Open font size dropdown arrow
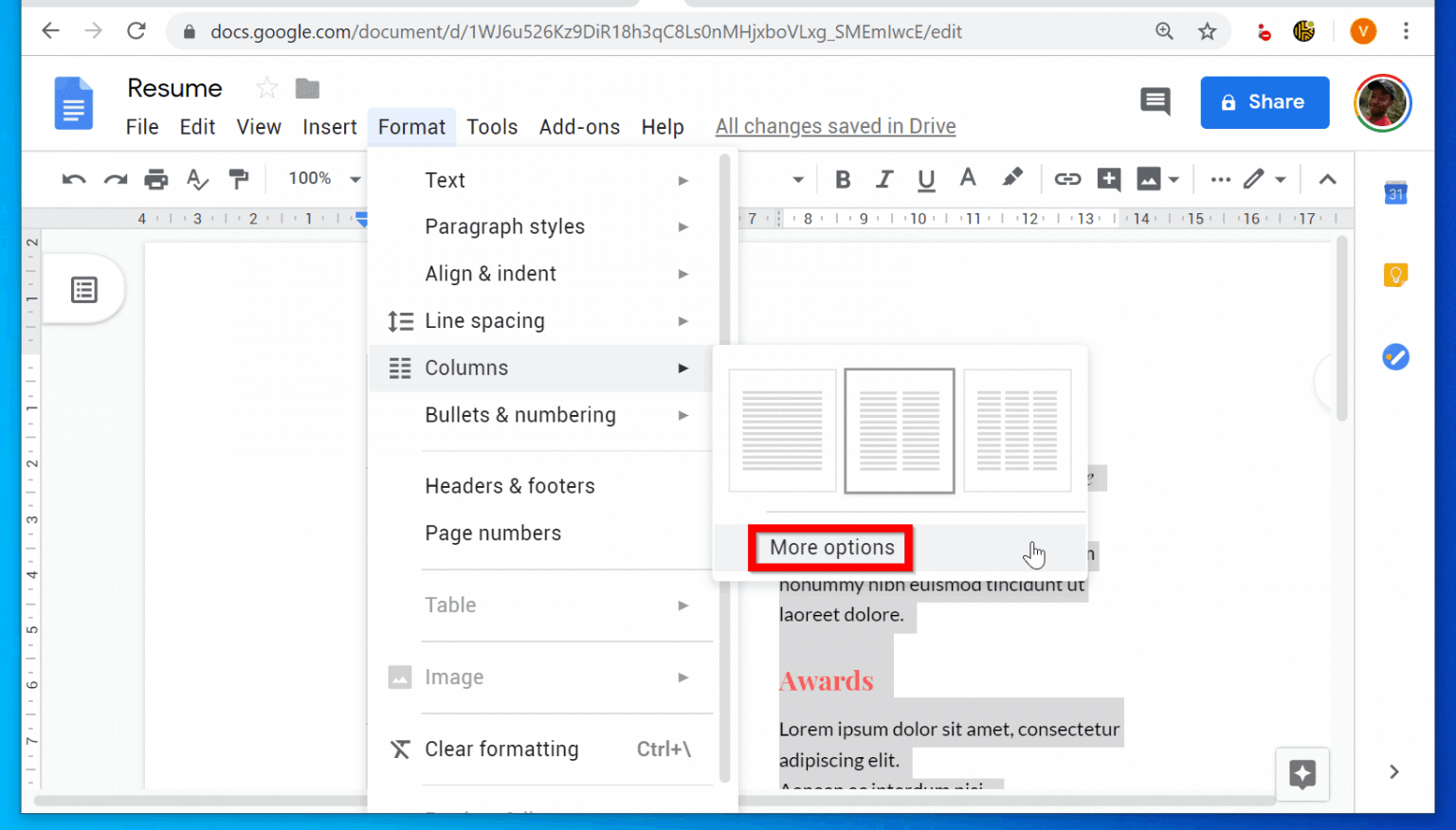Viewport: 1456px width, 830px height. pos(798,180)
